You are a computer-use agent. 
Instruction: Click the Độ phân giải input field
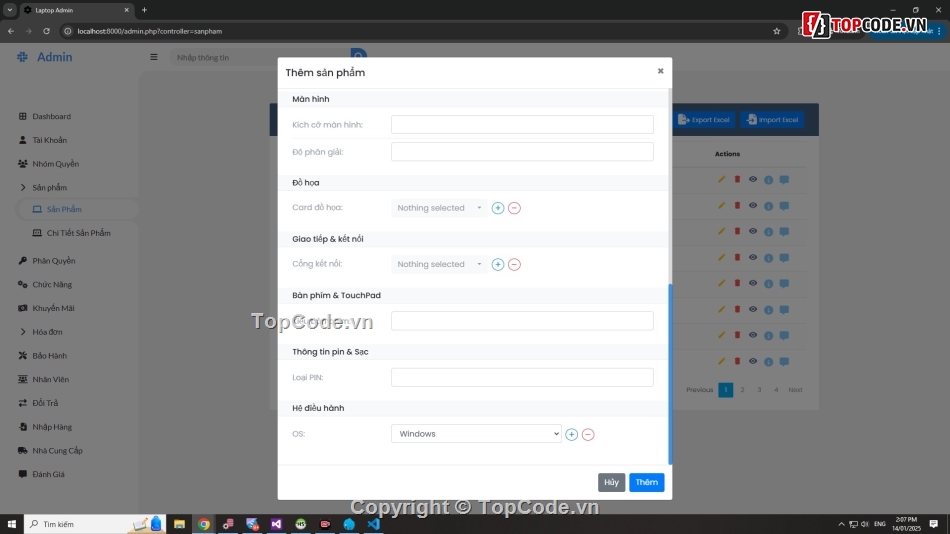click(x=522, y=152)
